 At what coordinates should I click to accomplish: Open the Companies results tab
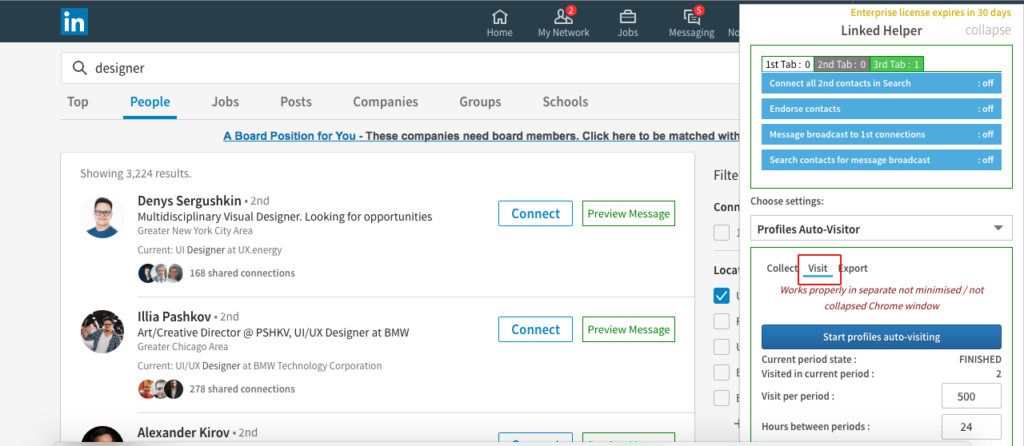point(385,102)
